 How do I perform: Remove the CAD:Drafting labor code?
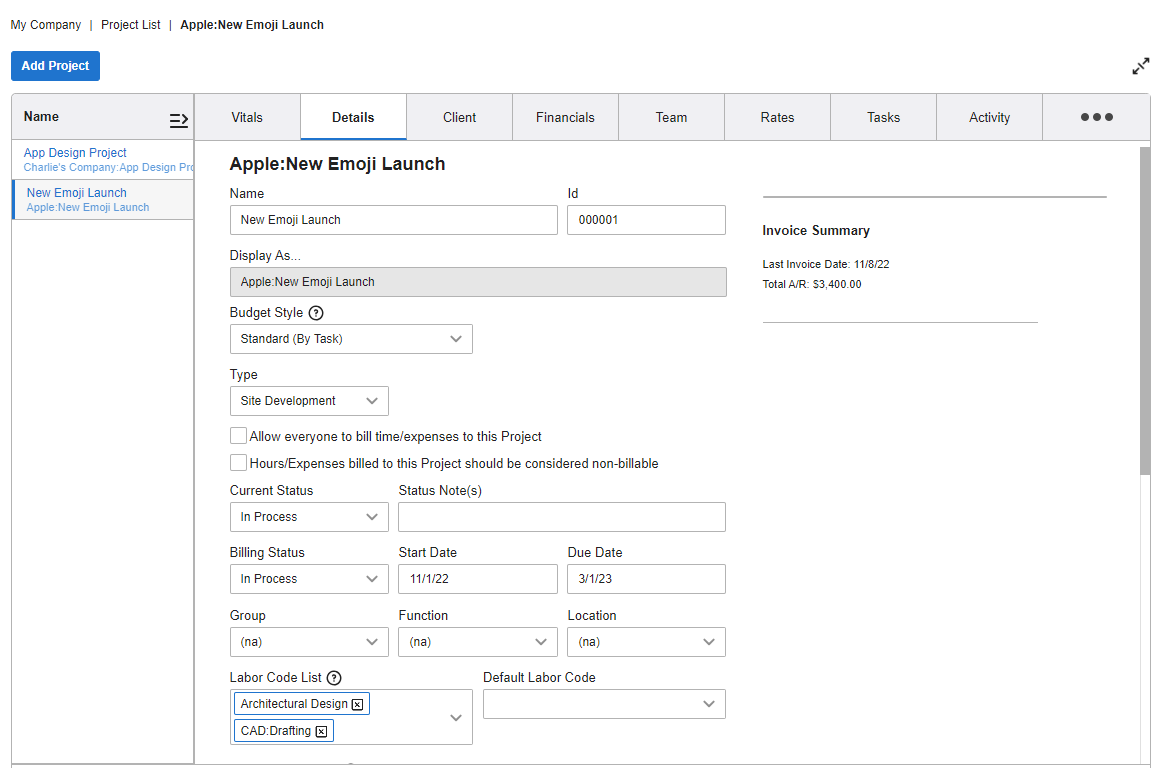click(x=321, y=731)
